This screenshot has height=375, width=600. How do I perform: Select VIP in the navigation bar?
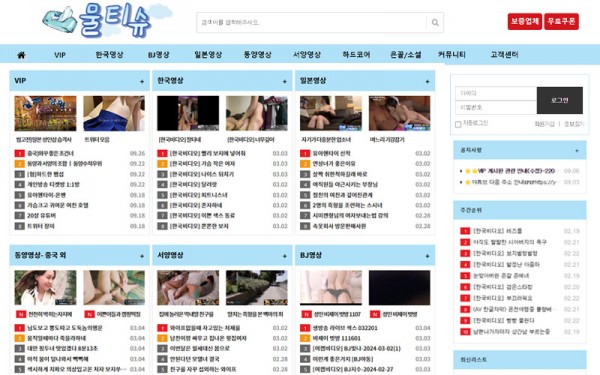pyautogui.click(x=60, y=55)
